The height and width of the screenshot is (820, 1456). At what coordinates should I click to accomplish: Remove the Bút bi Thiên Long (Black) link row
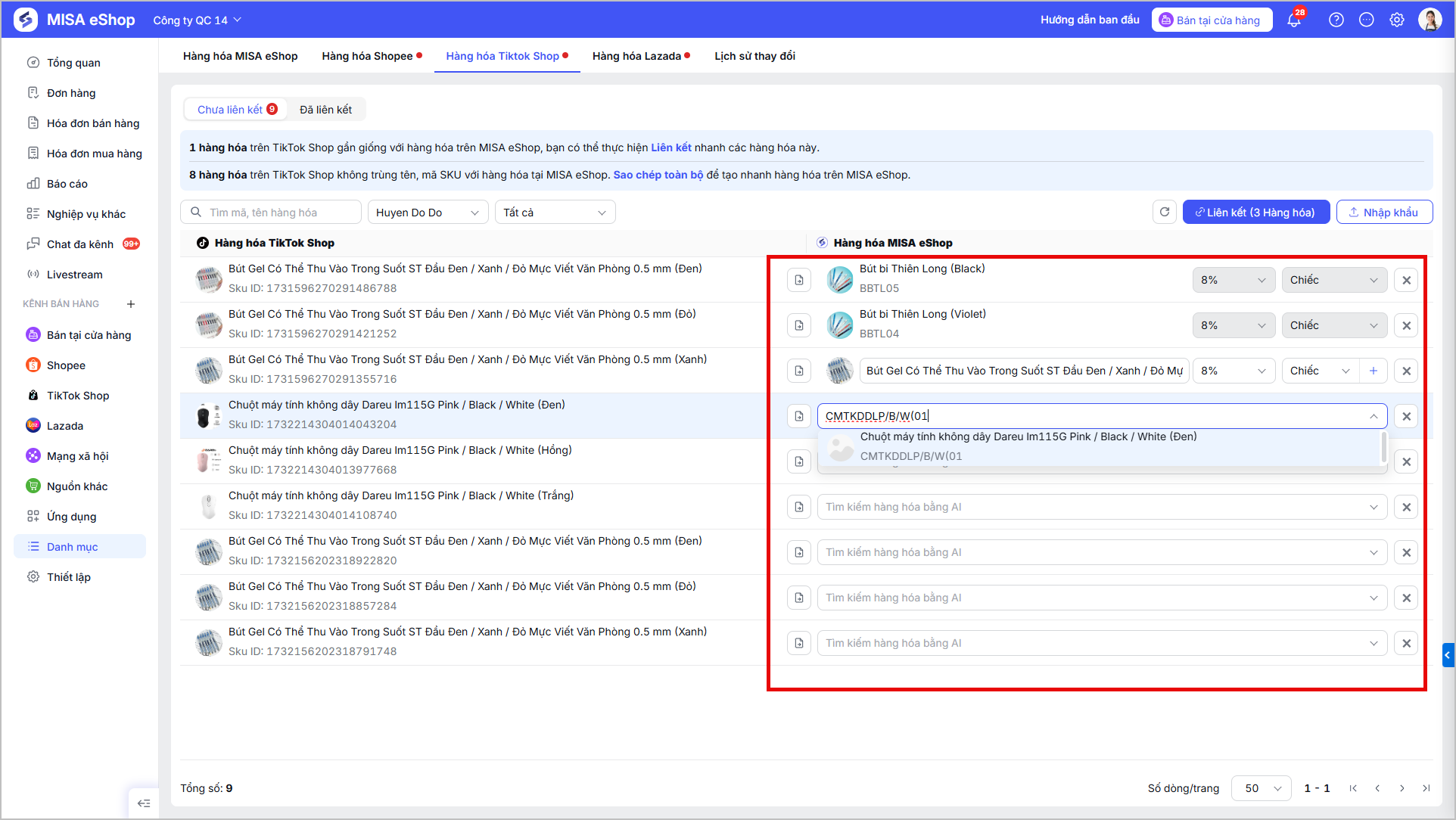click(x=1406, y=281)
